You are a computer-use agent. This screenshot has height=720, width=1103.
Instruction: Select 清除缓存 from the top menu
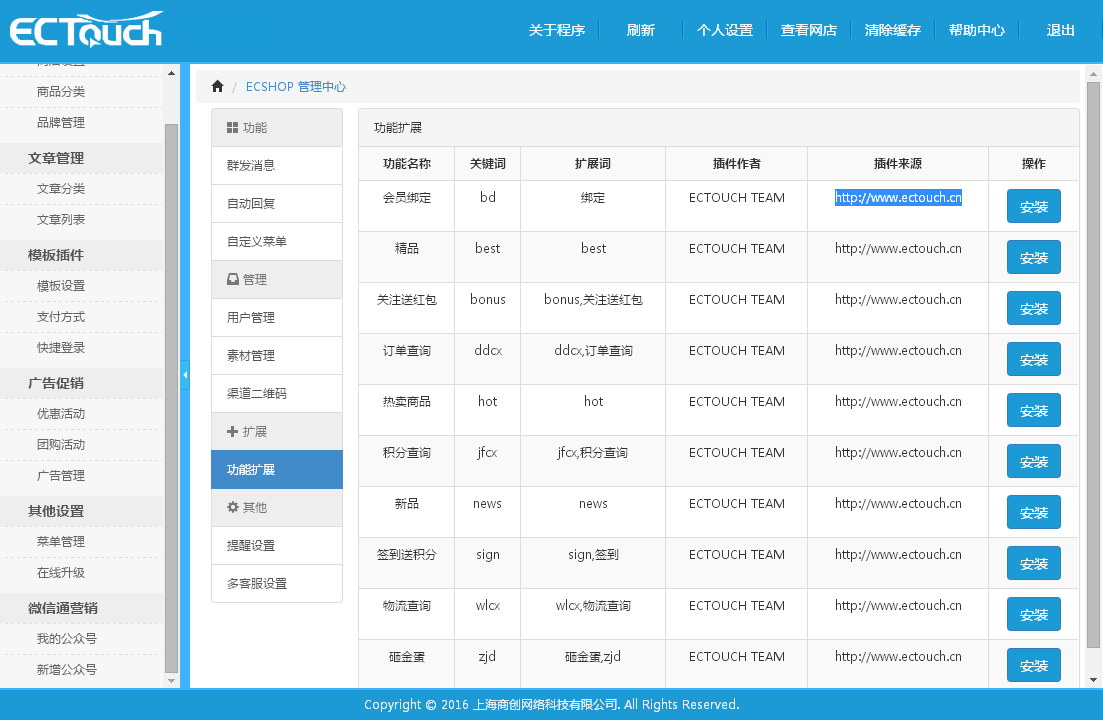pos(892,30)
